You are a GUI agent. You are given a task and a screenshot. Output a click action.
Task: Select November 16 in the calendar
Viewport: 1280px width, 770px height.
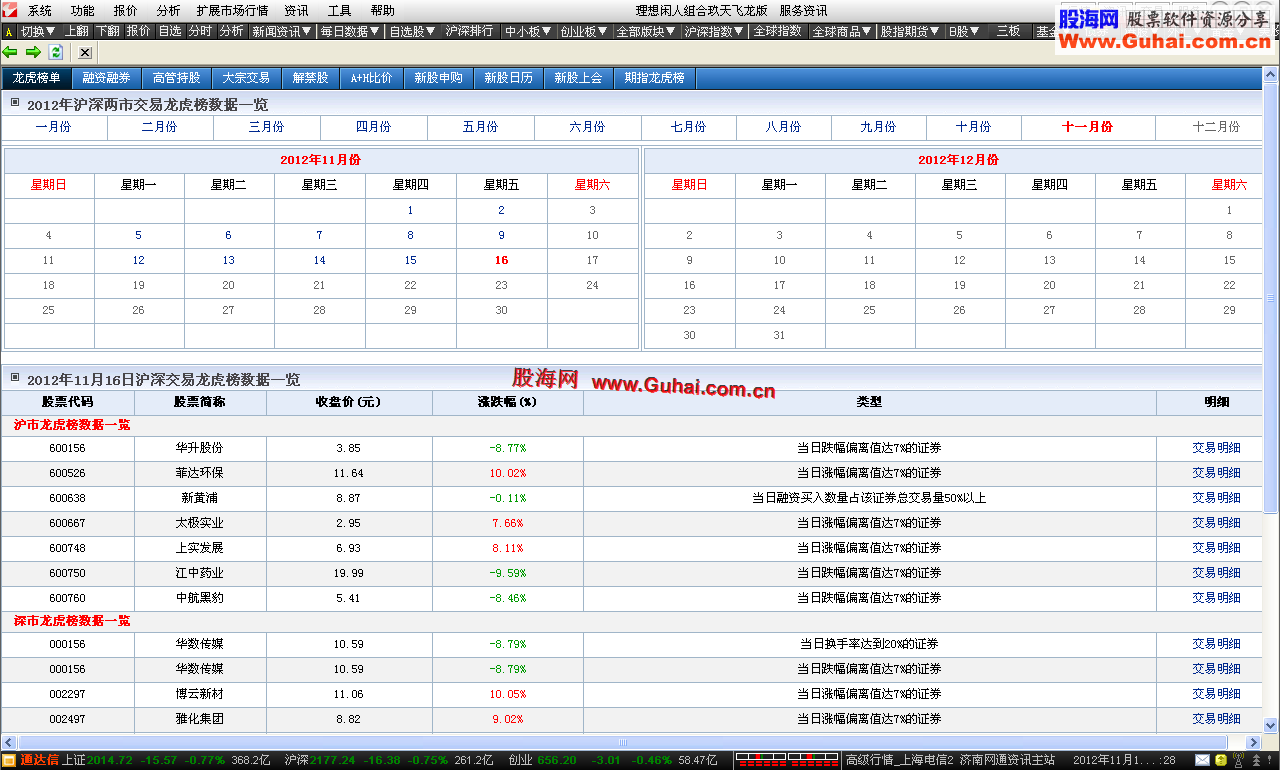[501, 260]
